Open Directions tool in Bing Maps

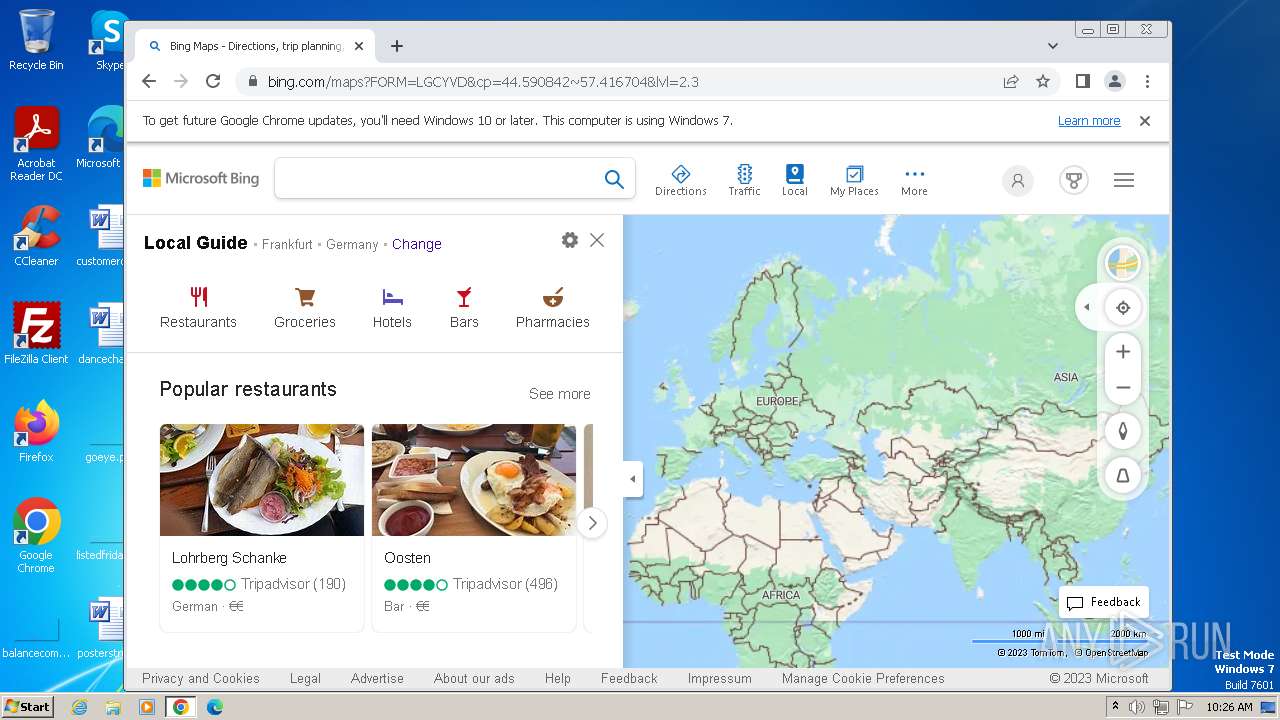681,180
